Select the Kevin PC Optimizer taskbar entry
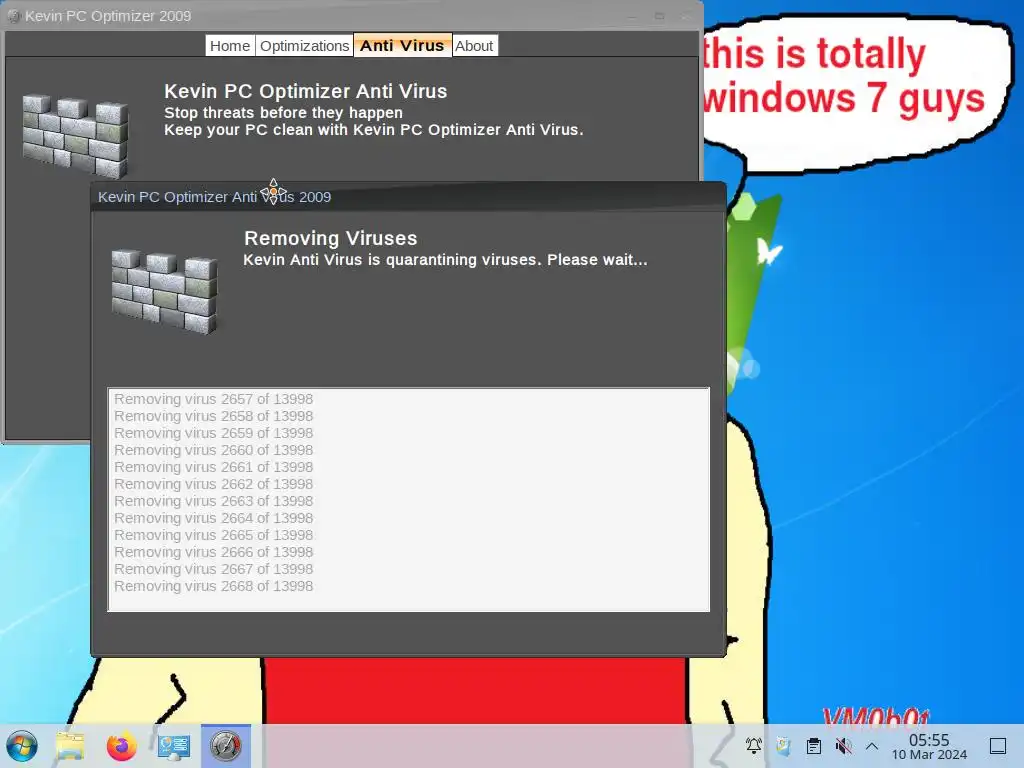The image size is (1024, 768). point(226,746)
